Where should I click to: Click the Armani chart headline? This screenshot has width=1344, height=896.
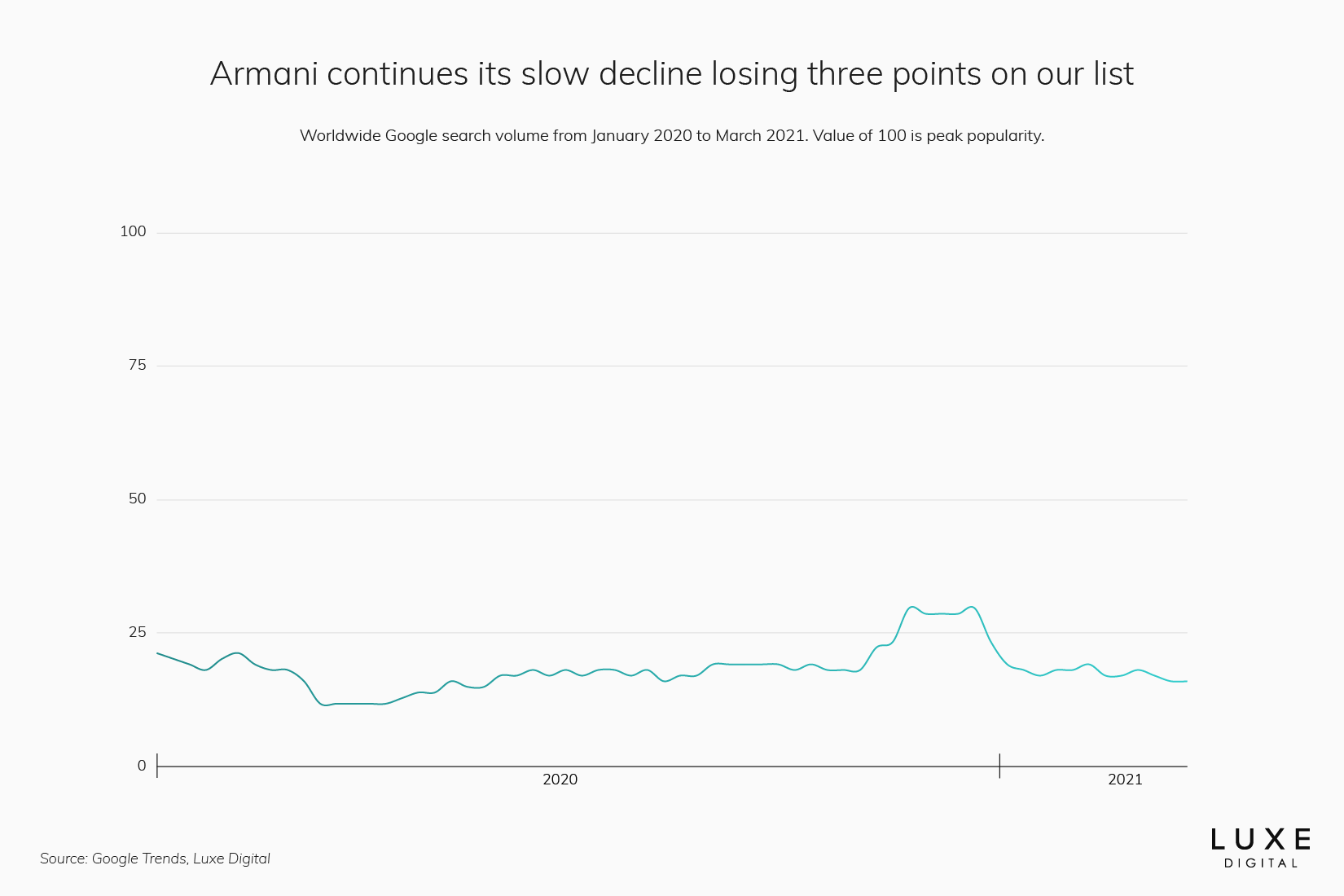point(671,74)
